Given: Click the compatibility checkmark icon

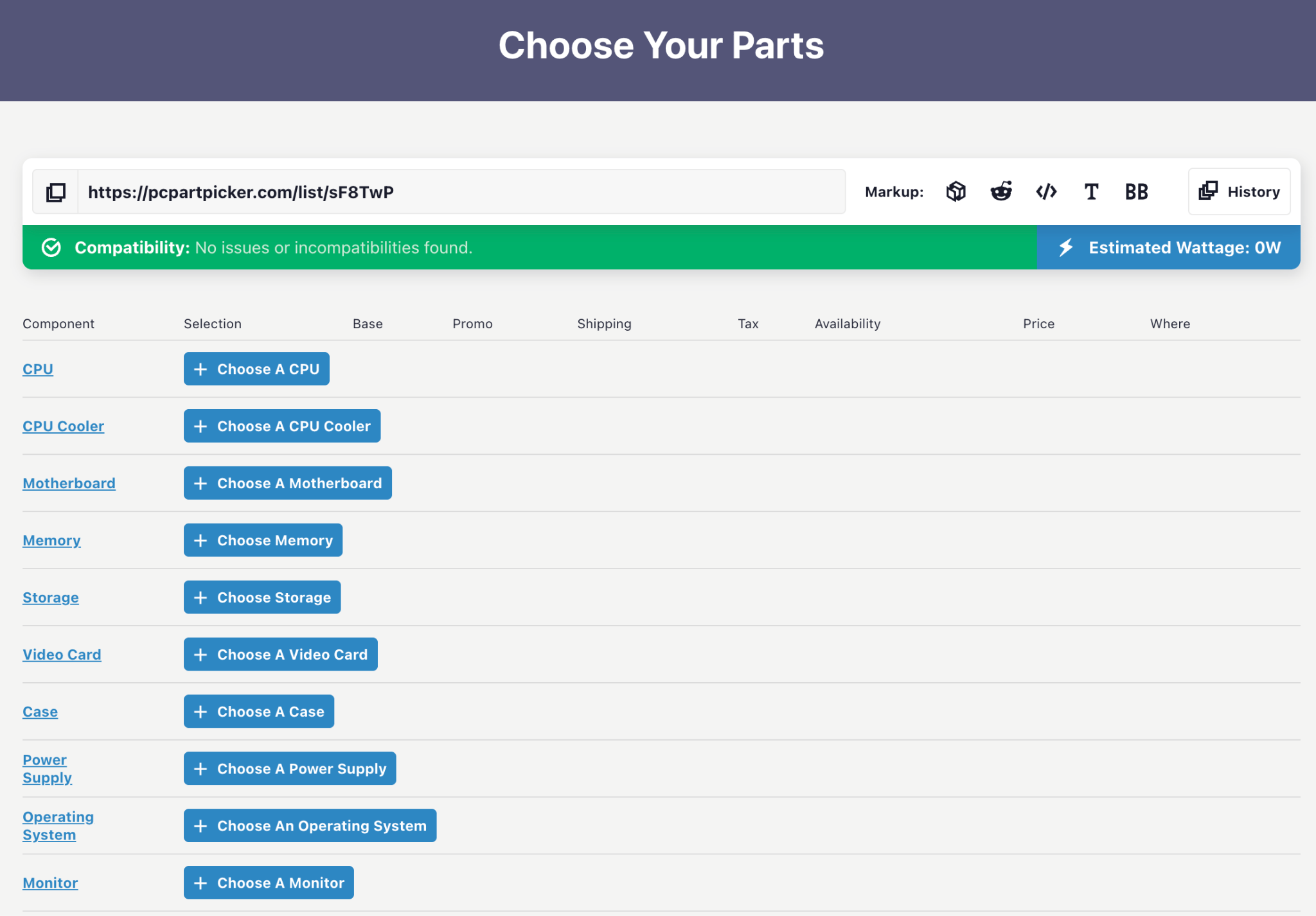Looking at the screenshot, I should pos(51,247).
